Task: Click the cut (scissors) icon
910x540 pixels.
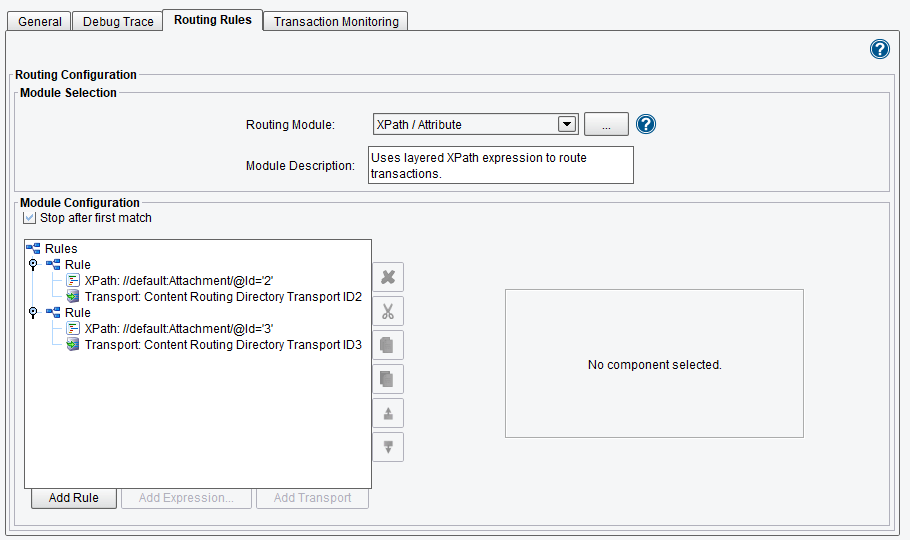Action: (x=388, y=312)
